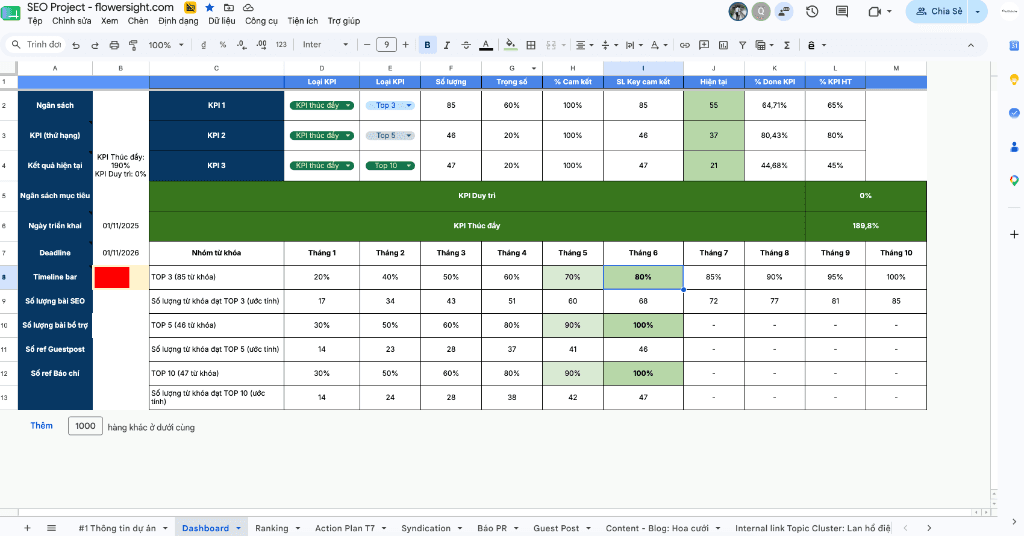1024x536 pixels.
Task: Toggle bold formatting
Action: point(427,45)
